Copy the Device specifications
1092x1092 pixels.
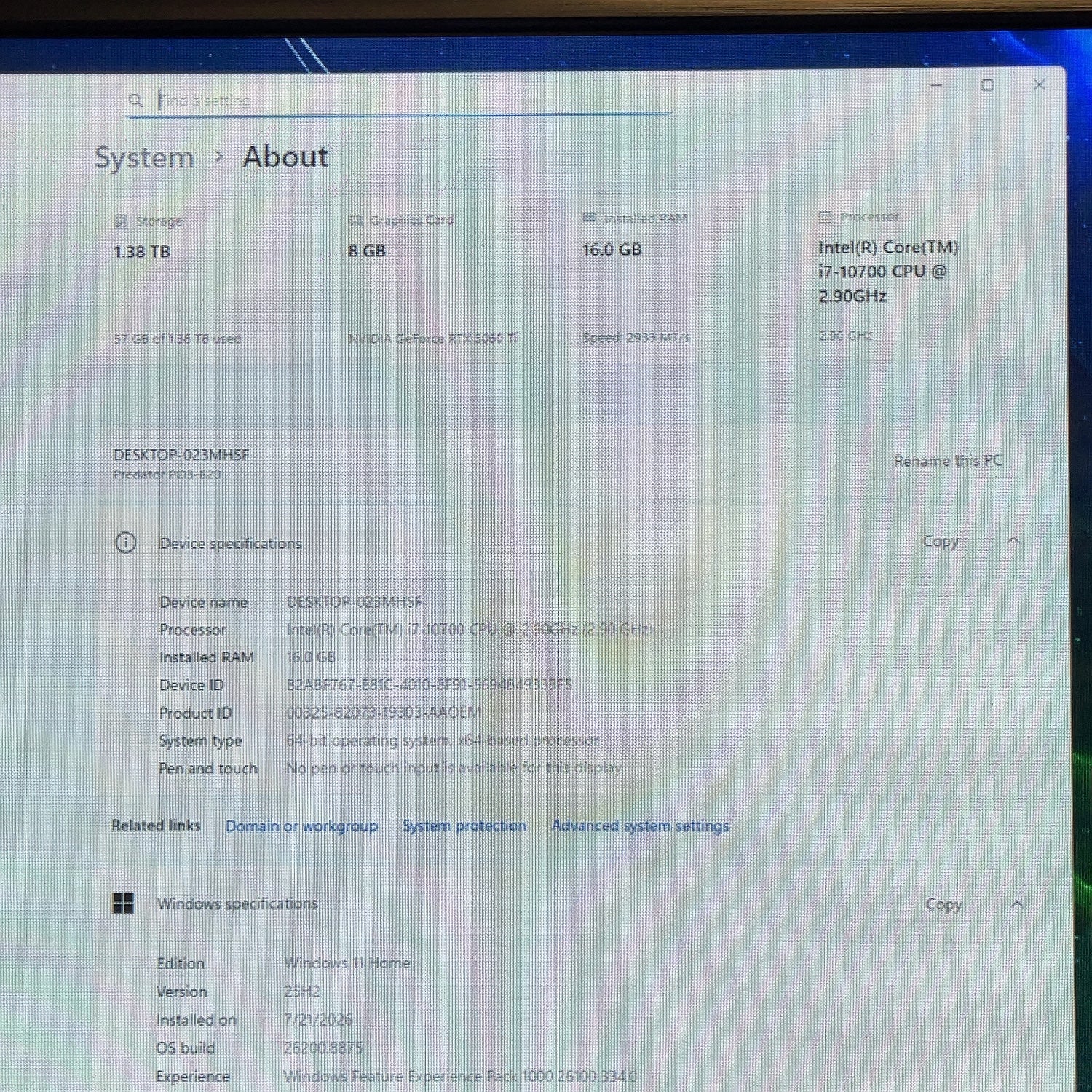click(x=941, y=541)
